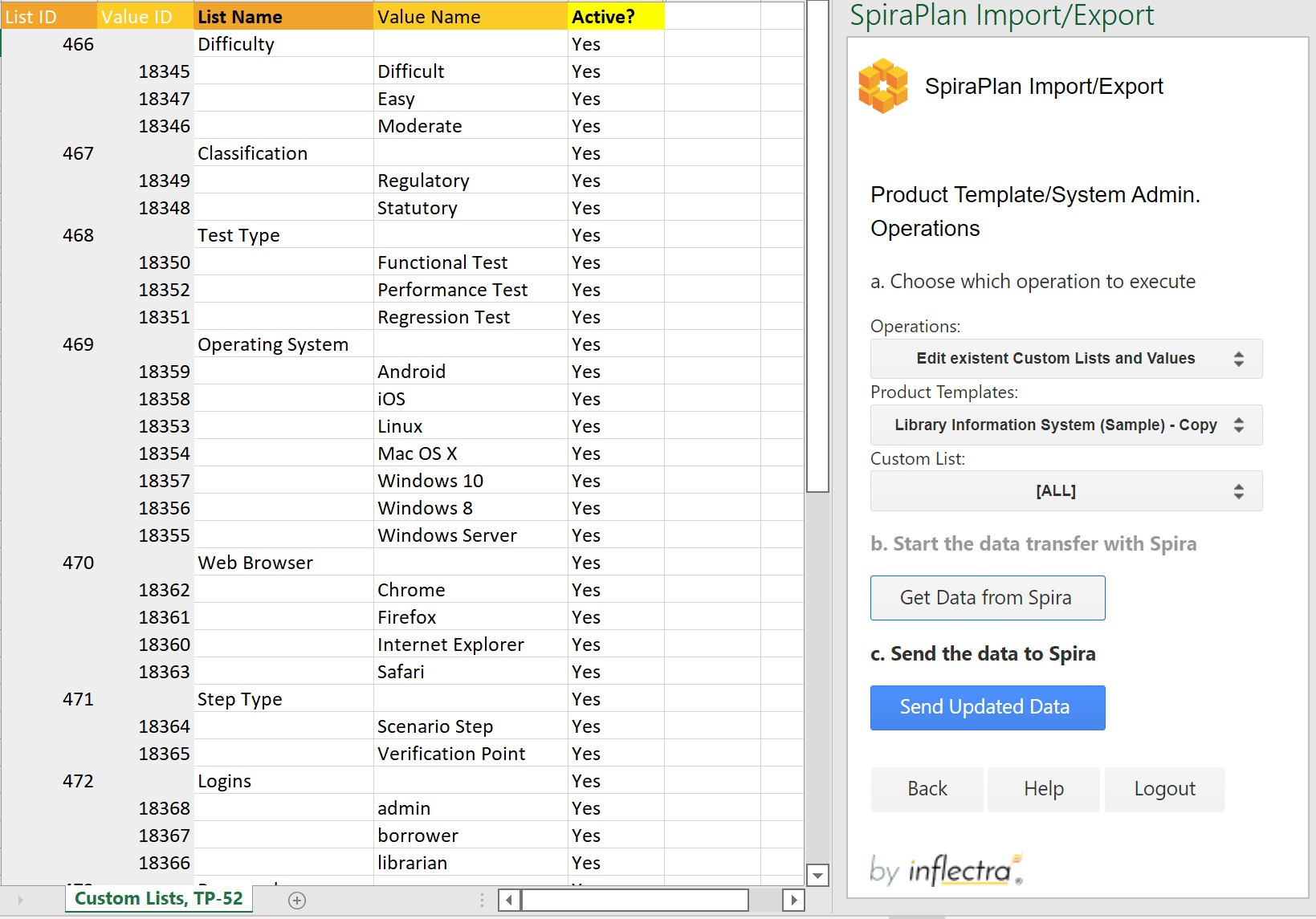Click the vertical scrollbar down arrow
1316x919 pixels.
[x=817, y=876]
